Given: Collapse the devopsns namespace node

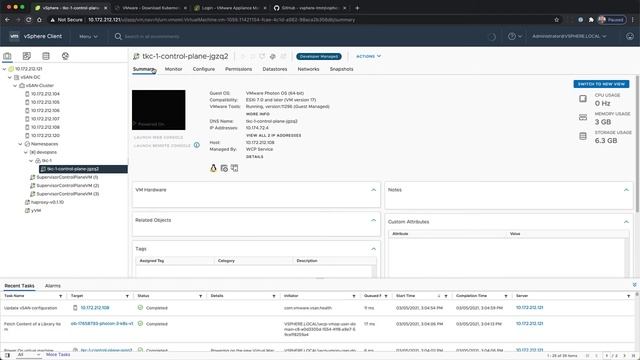Looking at the screenshot, I should click(x=25, y=152).
